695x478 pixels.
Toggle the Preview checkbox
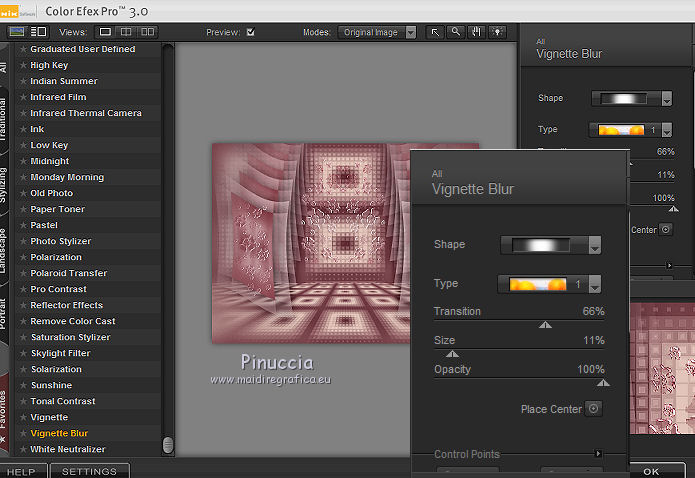coord(250,32)
